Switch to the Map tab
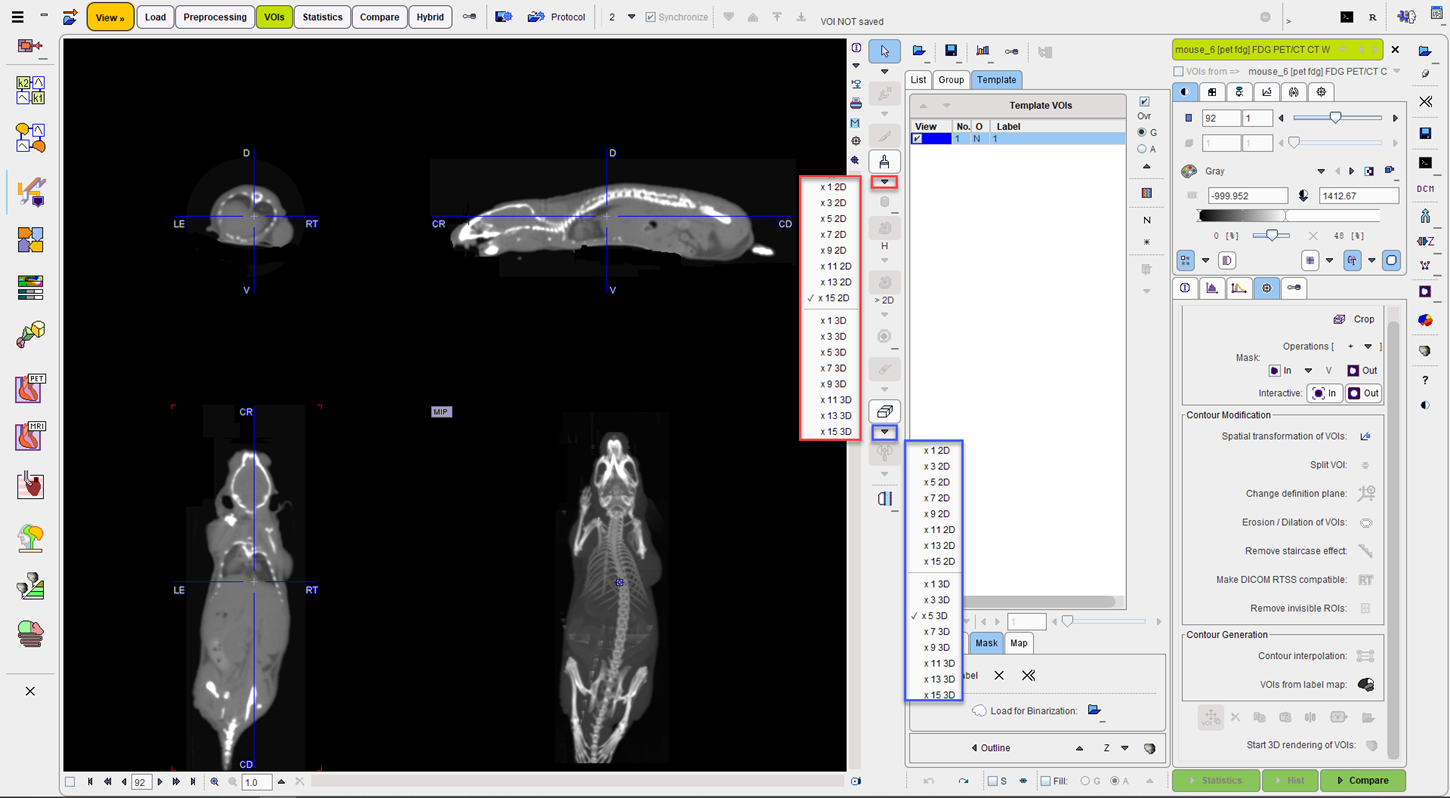This screenshot has height=798, width=1450. point(1018,643)
